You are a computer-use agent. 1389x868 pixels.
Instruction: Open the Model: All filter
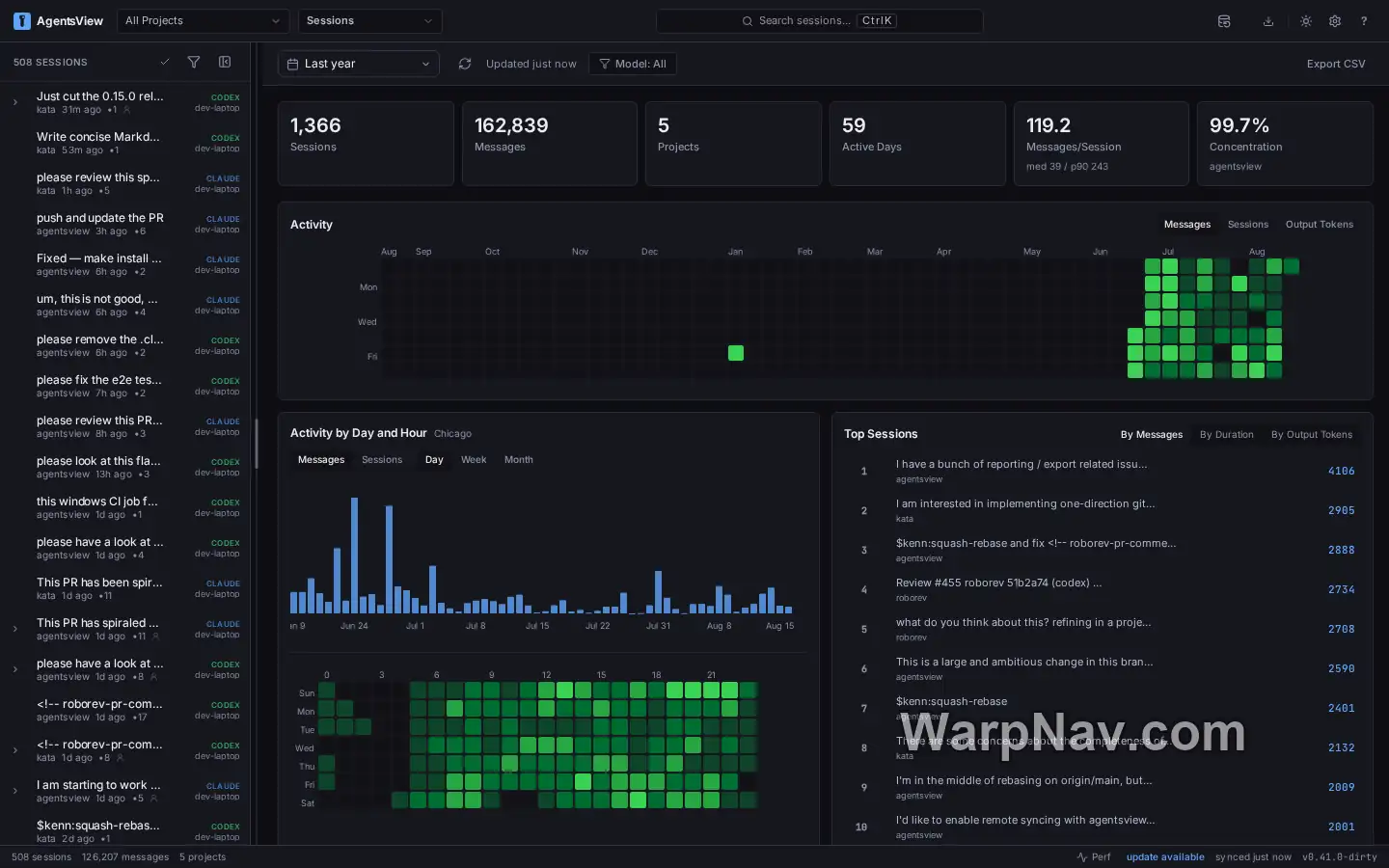pyautogui.click(x=633, y=64)
